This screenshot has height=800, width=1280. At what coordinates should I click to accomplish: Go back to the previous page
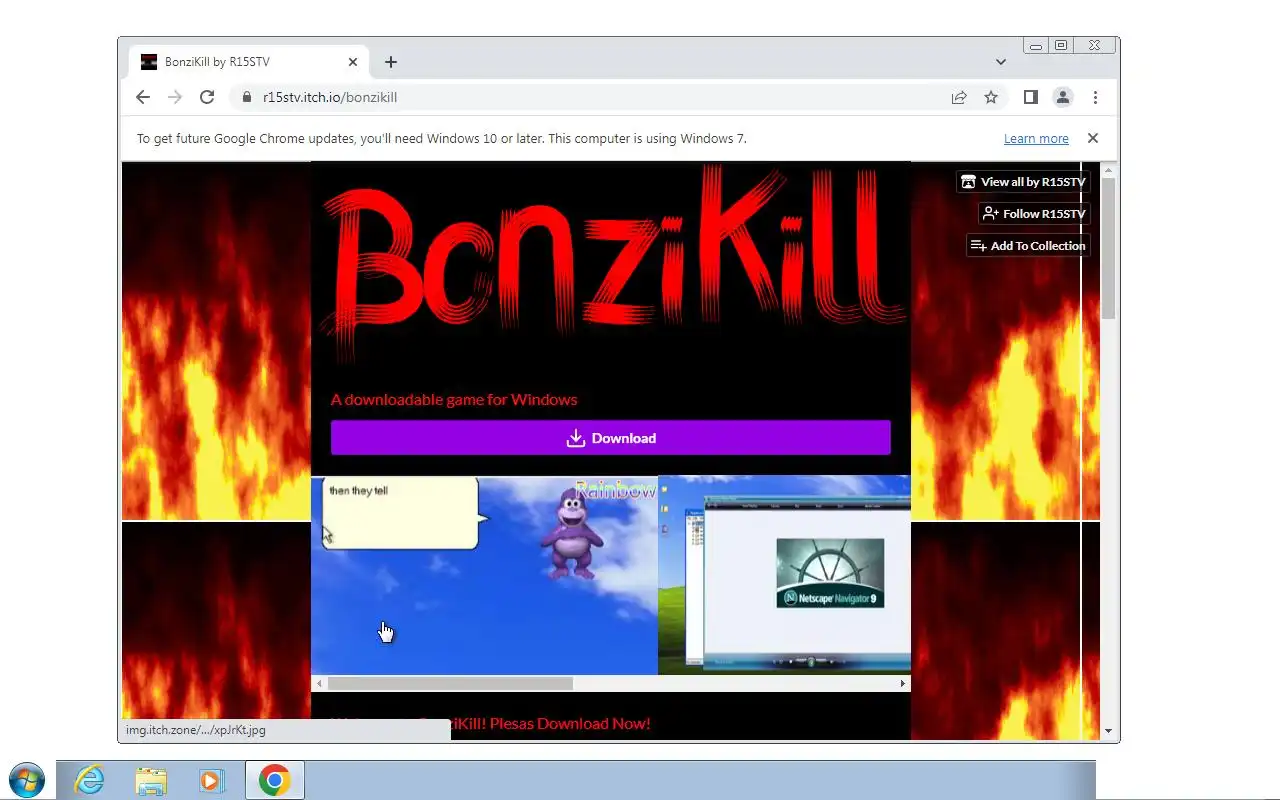tap(143, 97)
